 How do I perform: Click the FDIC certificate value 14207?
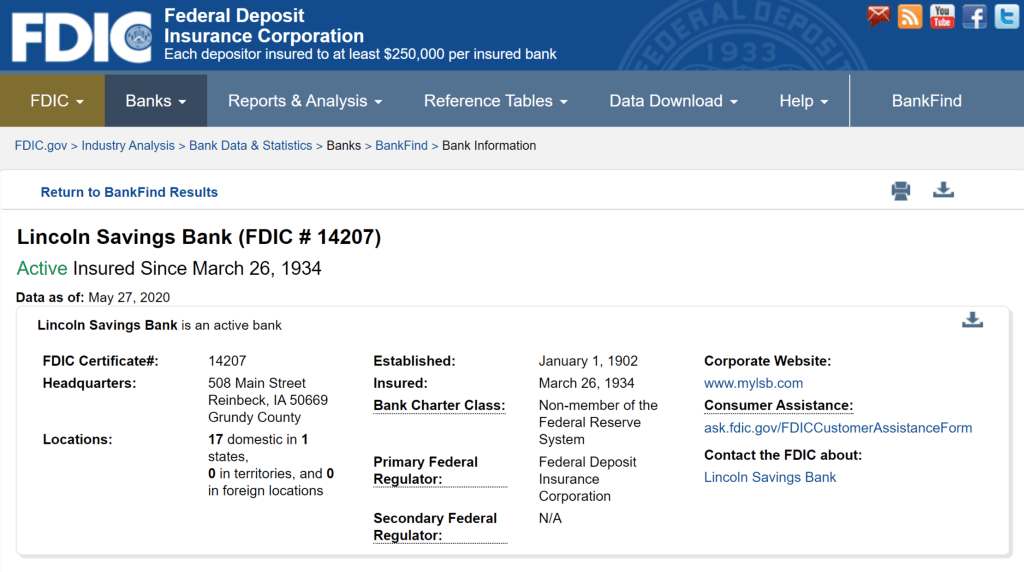pos(227,361)
